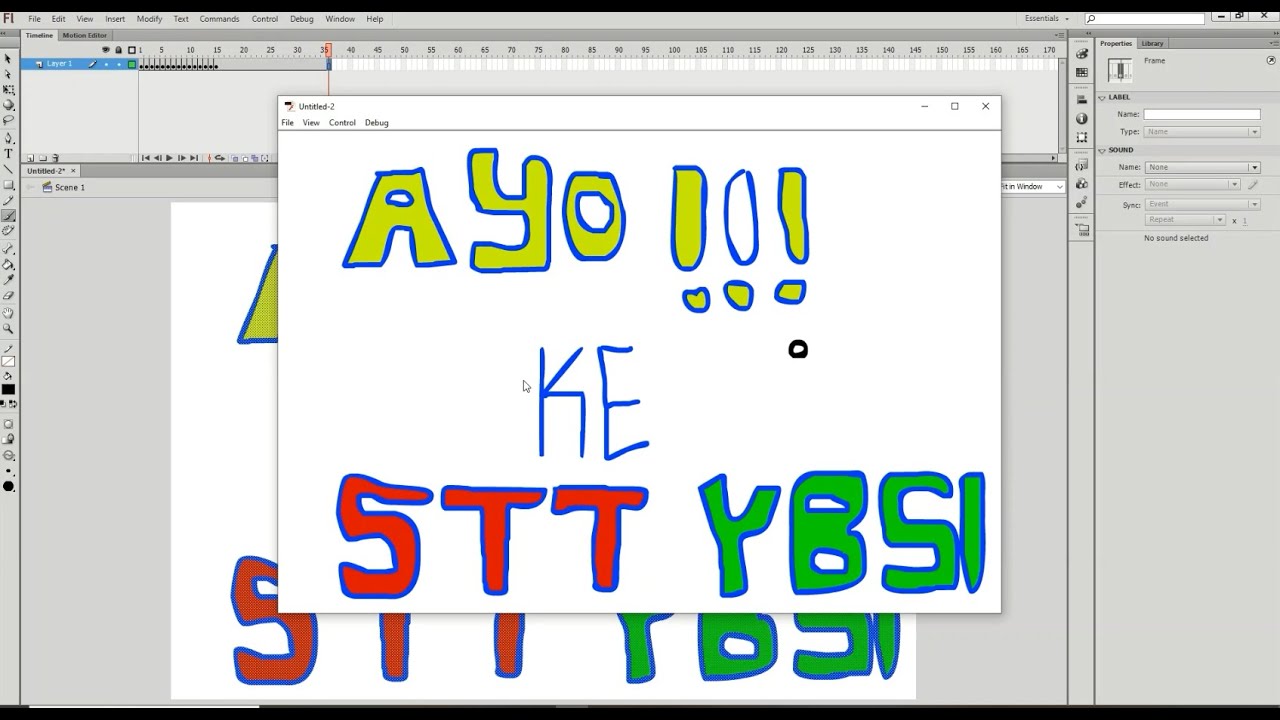The image size is (1280, 720).
Task: Open the sound Sync dropdown
Action: (x=1202, y=204)
